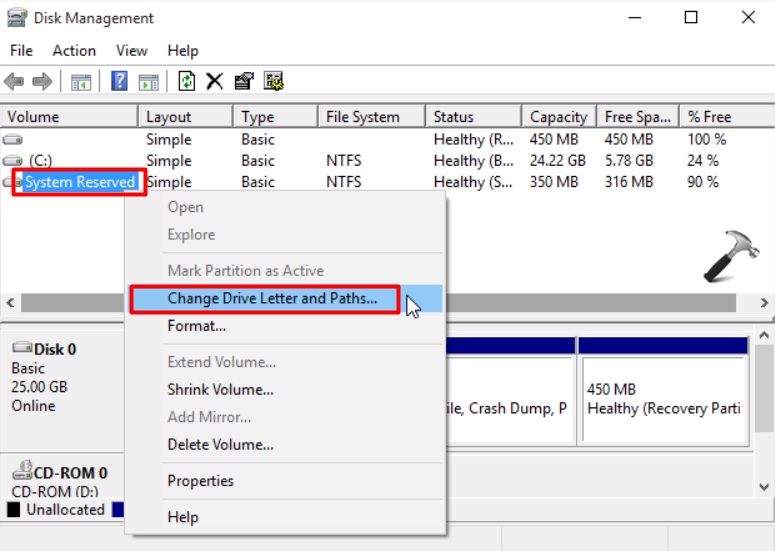Open the Help question mark toolbar icon

click(119, 81)
